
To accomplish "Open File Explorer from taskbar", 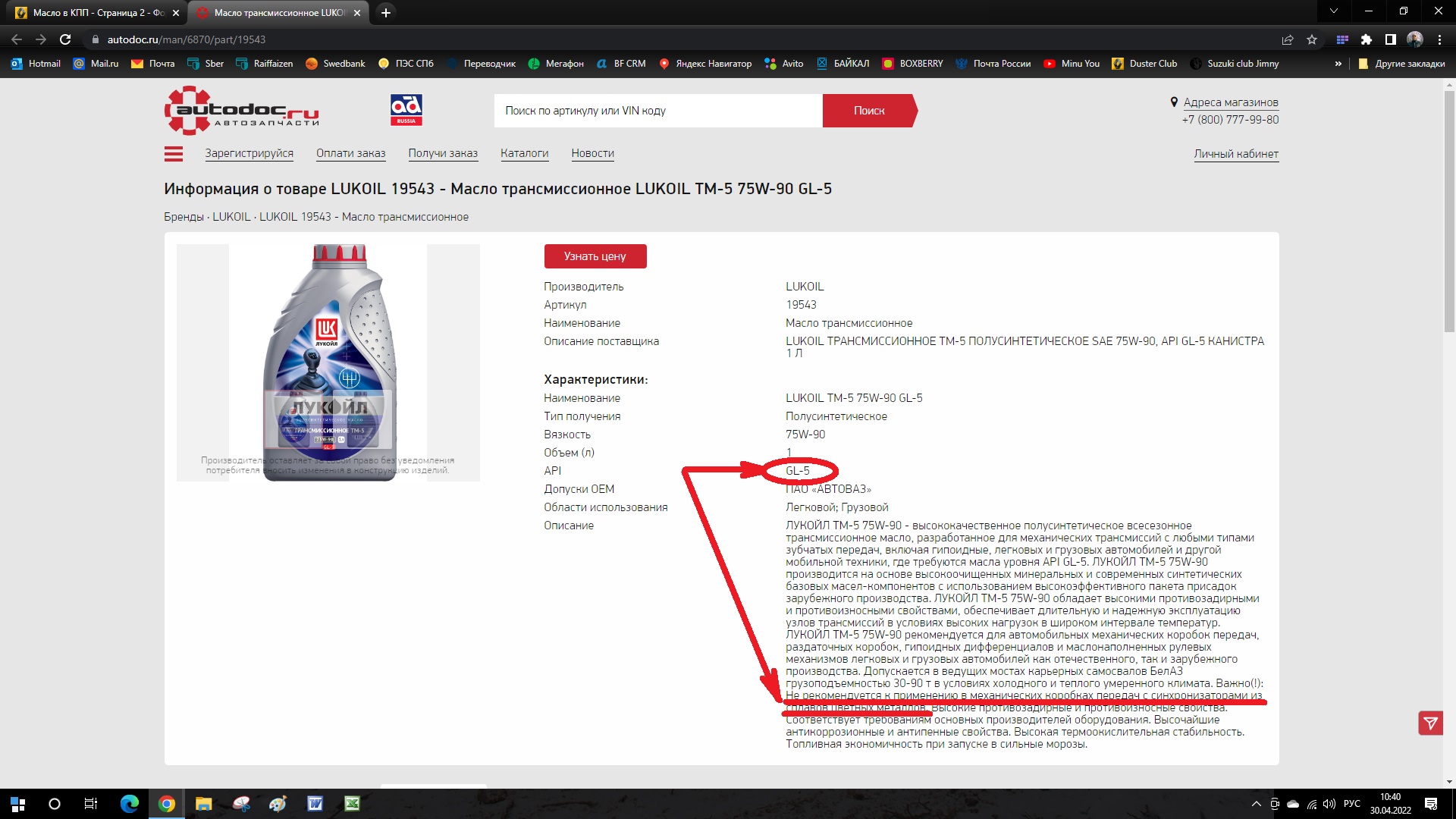I will click(203, 804).
